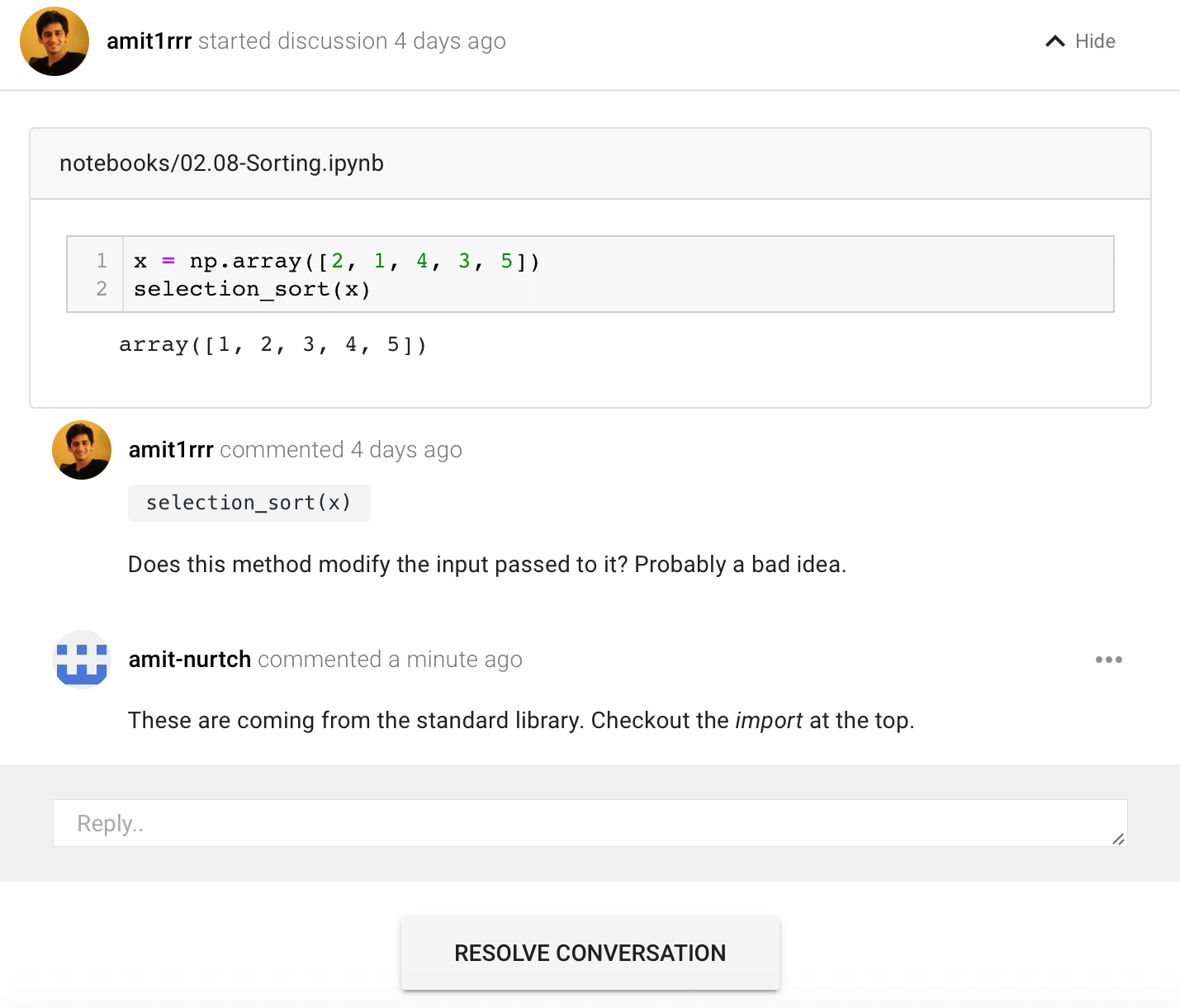This screenshot has height=1008, width=1180.
Task: Collapse the discussion using Hide
Action: point(1094,40)
